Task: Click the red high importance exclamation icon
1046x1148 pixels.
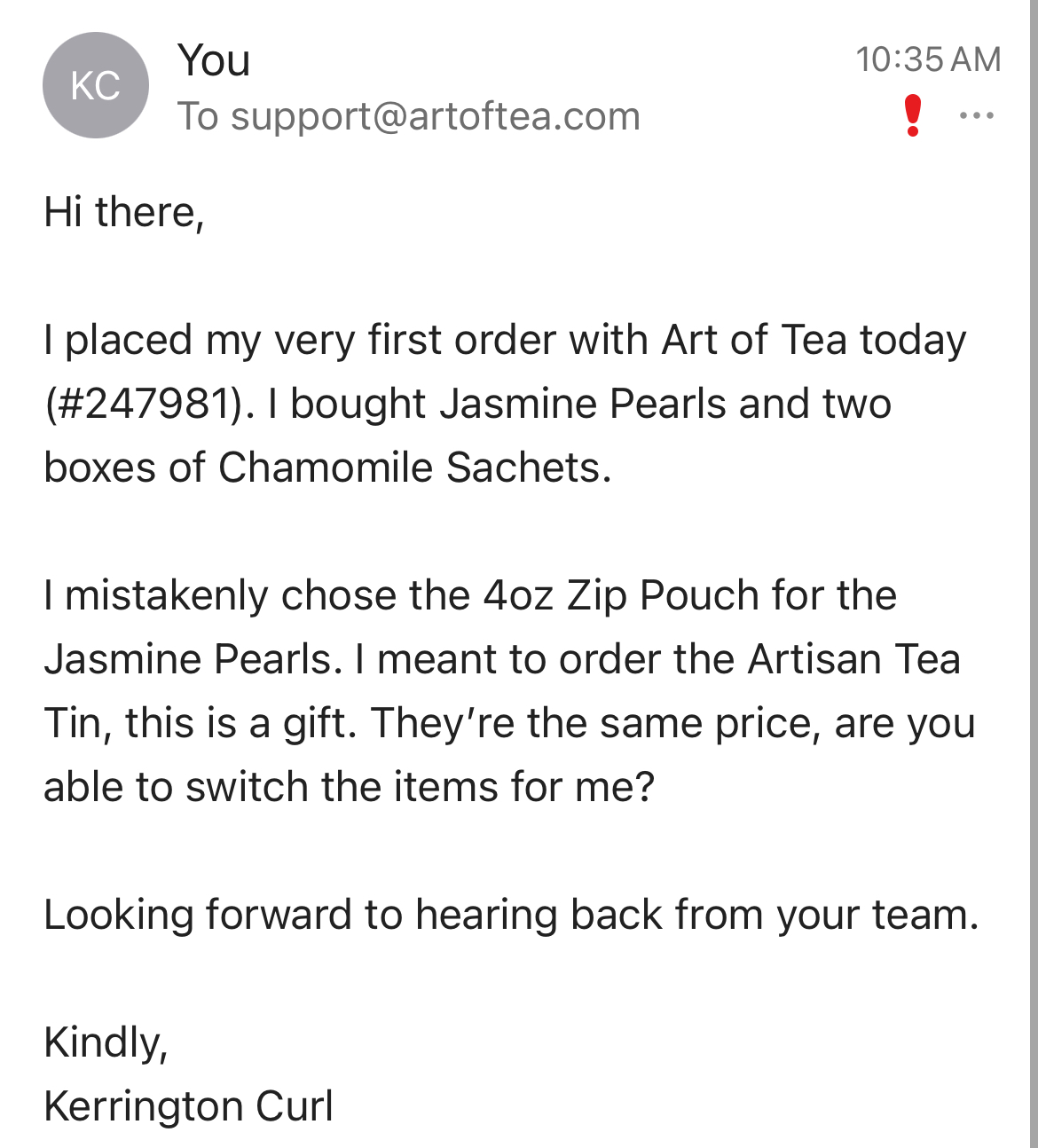Action: pyautogui.click(x=913, y=116)
